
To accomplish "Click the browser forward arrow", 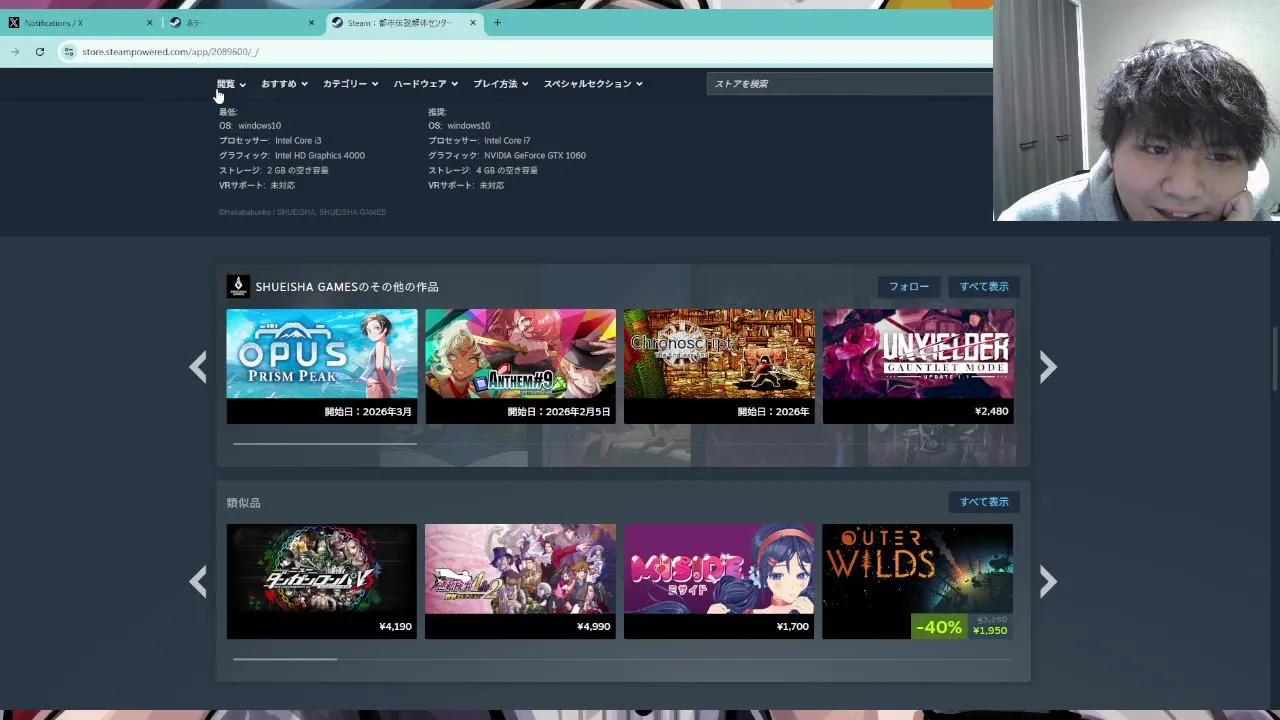I will pyautogui.click(x=15, y=52).
